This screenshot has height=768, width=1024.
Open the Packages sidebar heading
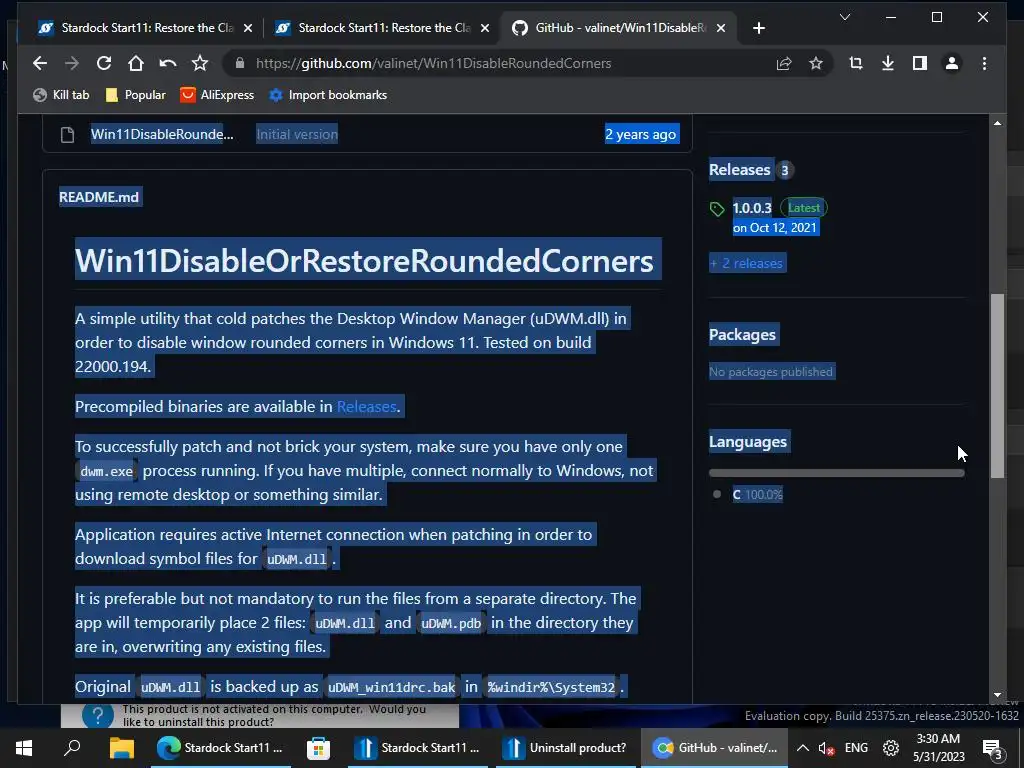pyautogui.click(x=743, y=334)
